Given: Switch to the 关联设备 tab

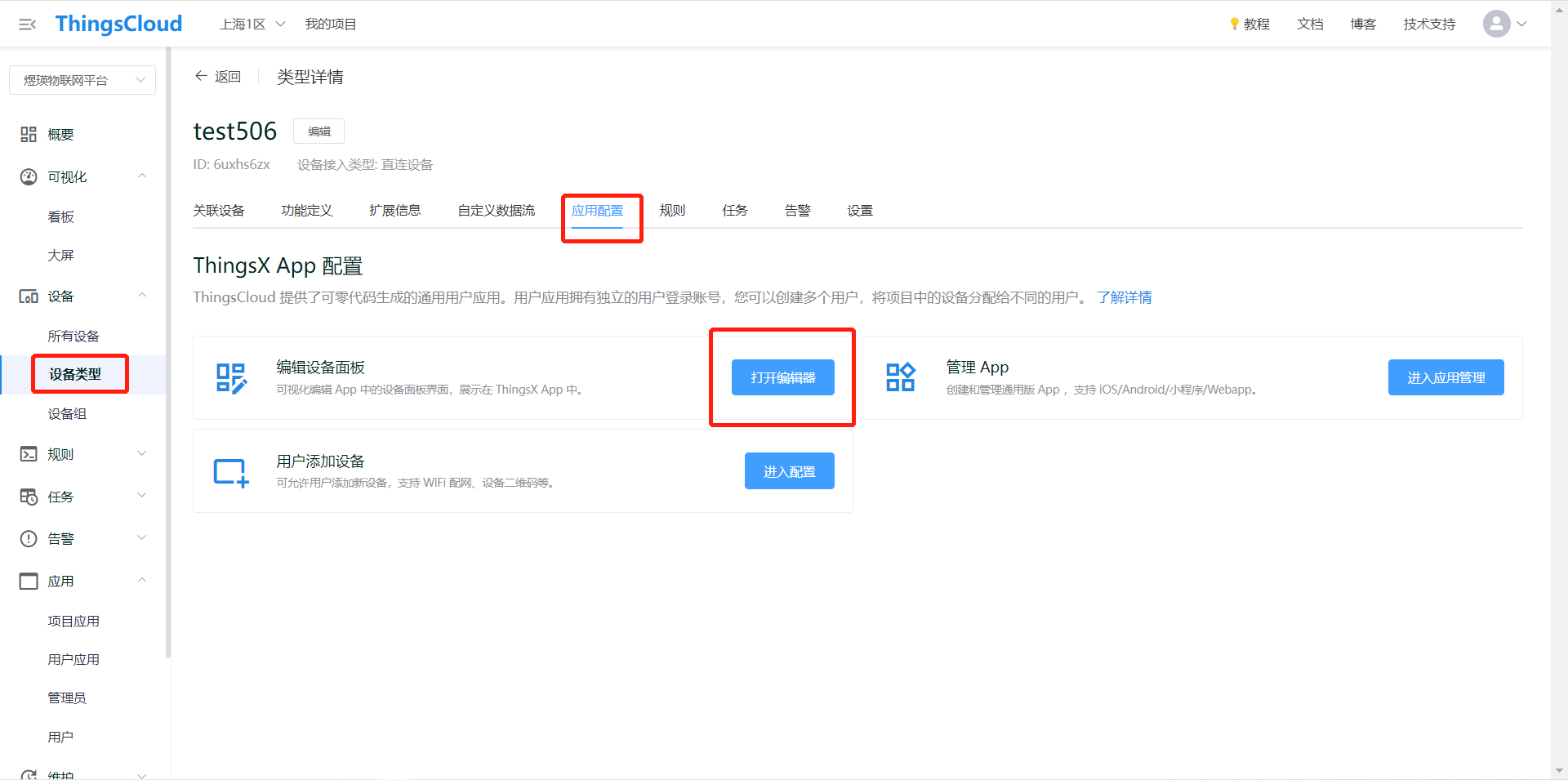Looking at the screenshot, I should (x=219, y=211).
